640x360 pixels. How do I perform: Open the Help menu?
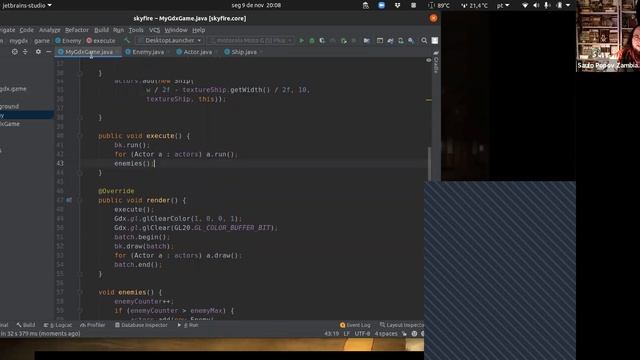pos(198,30)
